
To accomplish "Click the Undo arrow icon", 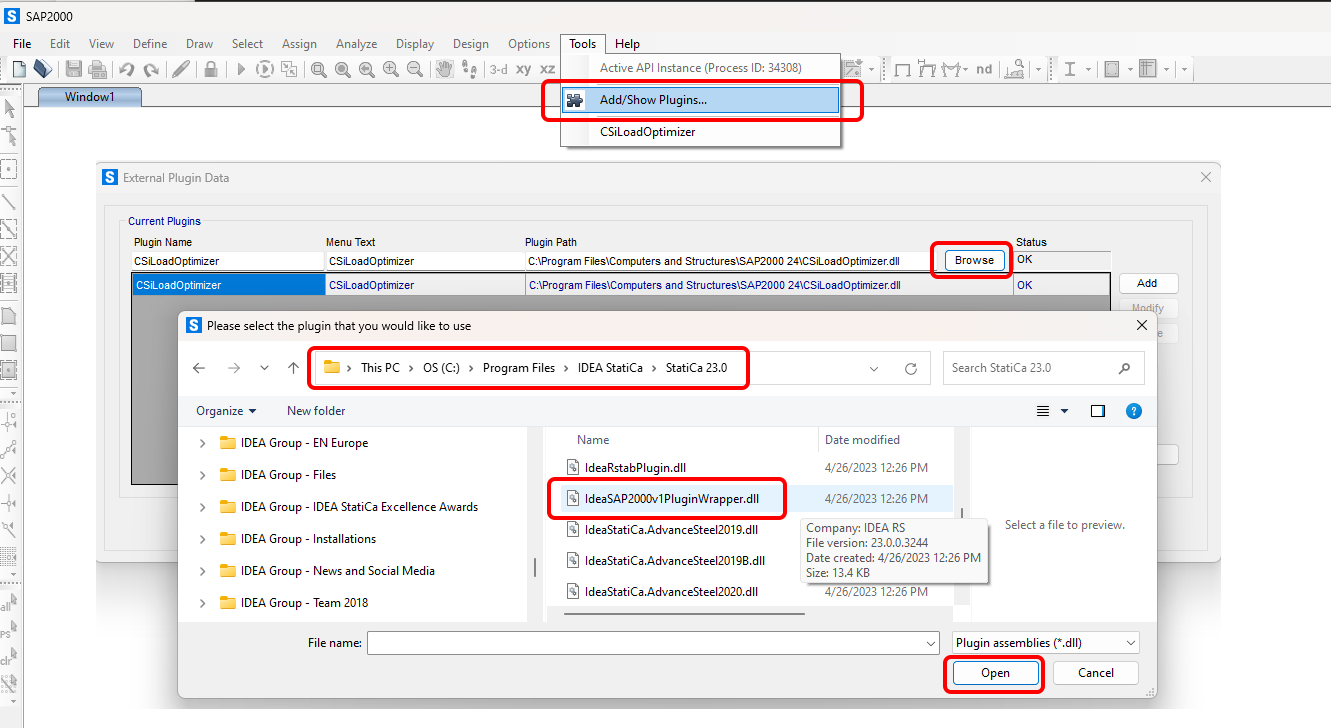I will [x=127, y=69].
